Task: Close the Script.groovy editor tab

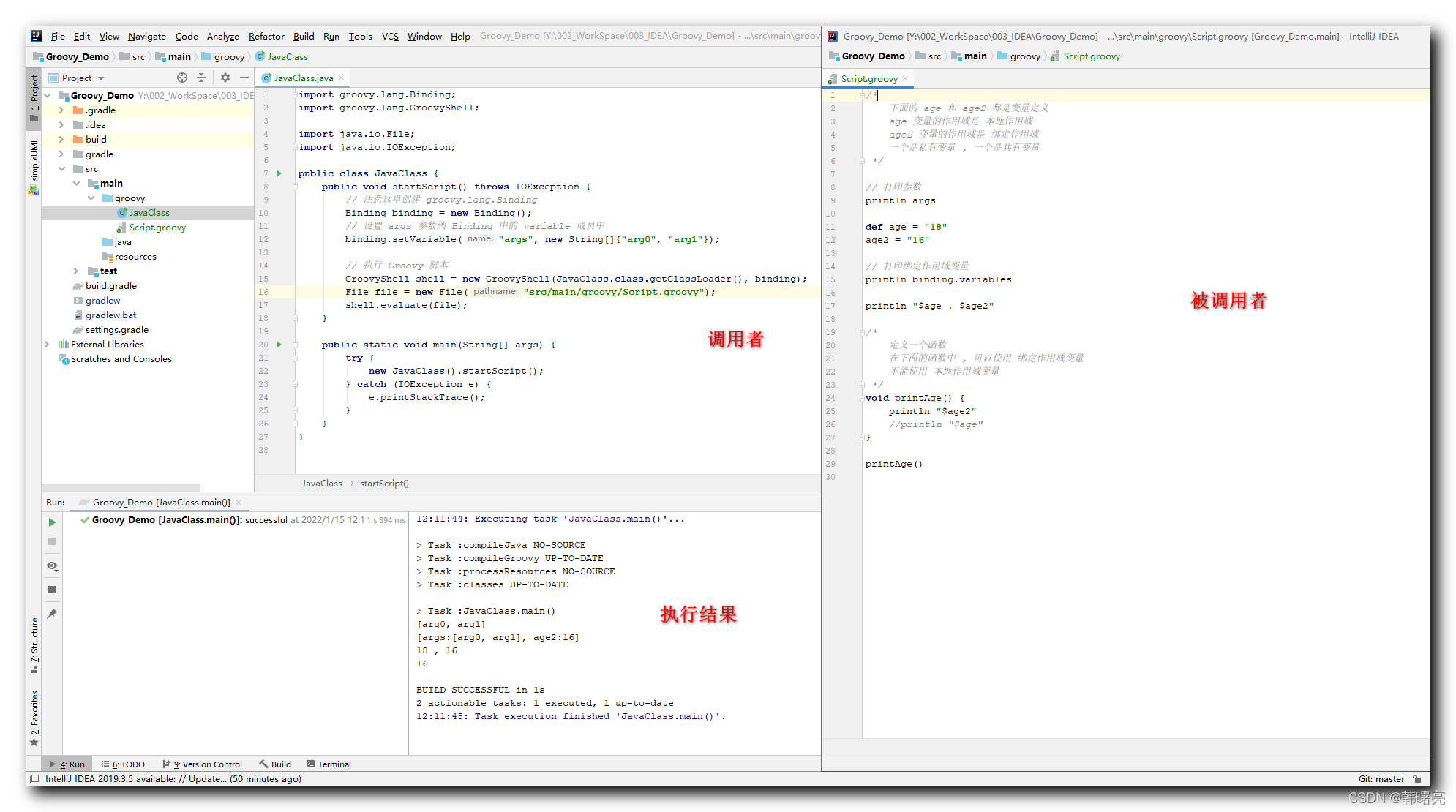Action: (905, 78)
